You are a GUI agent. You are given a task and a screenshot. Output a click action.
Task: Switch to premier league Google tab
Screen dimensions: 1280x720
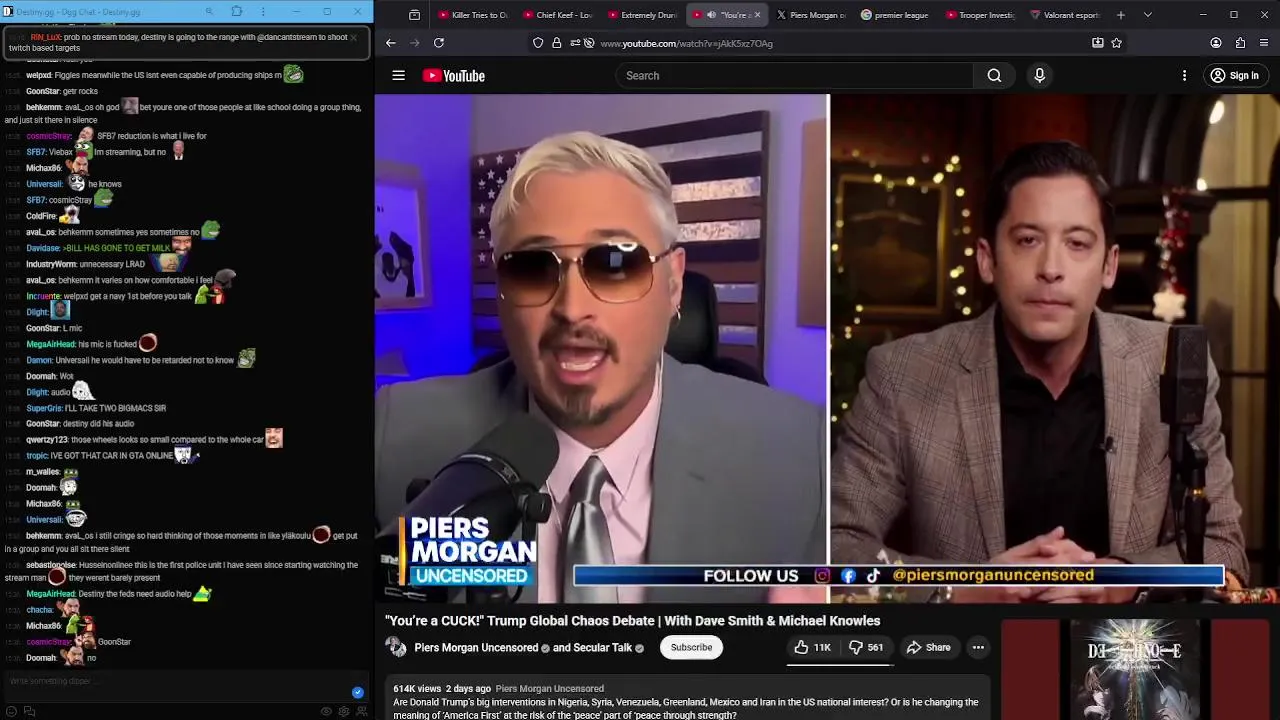[895, 15]
